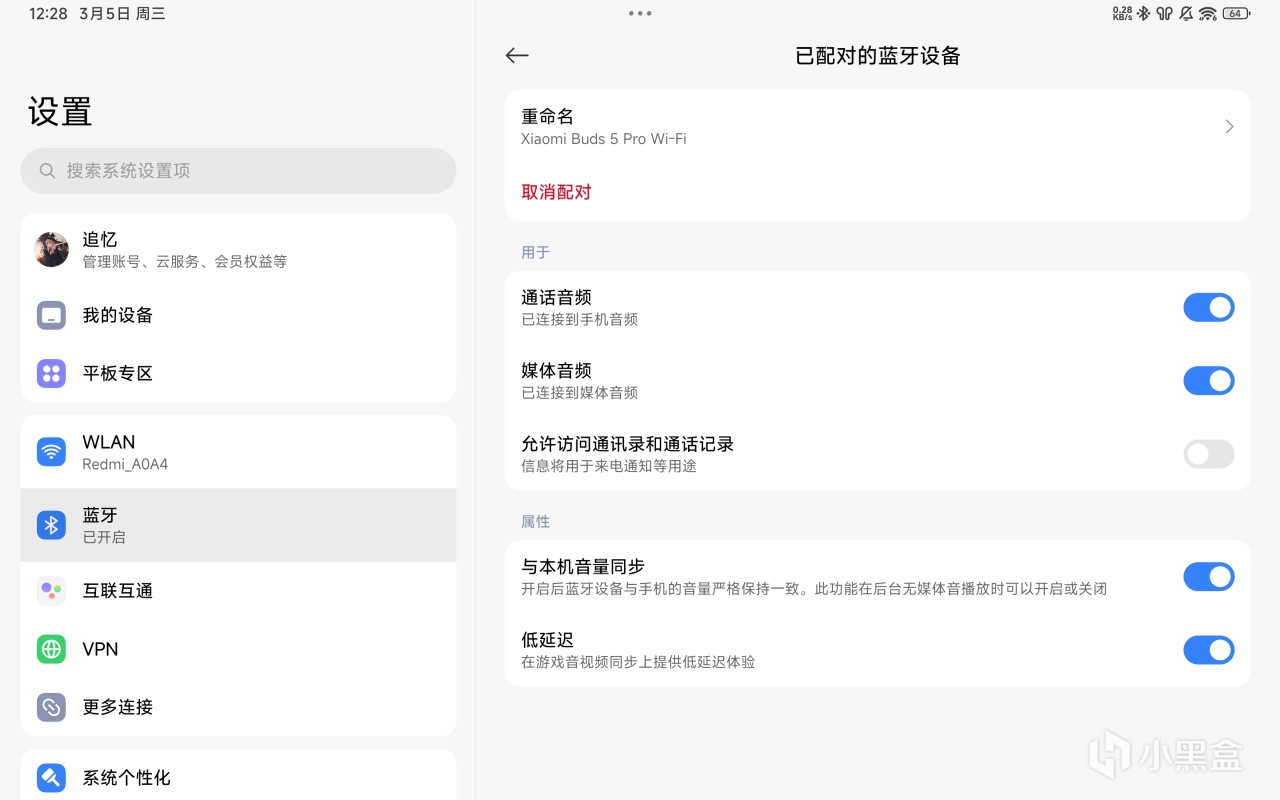Open the 追忆 account profile entry
Viewport: 1280px width, 800px height.
pyautogui.click(x=238, y=249)
